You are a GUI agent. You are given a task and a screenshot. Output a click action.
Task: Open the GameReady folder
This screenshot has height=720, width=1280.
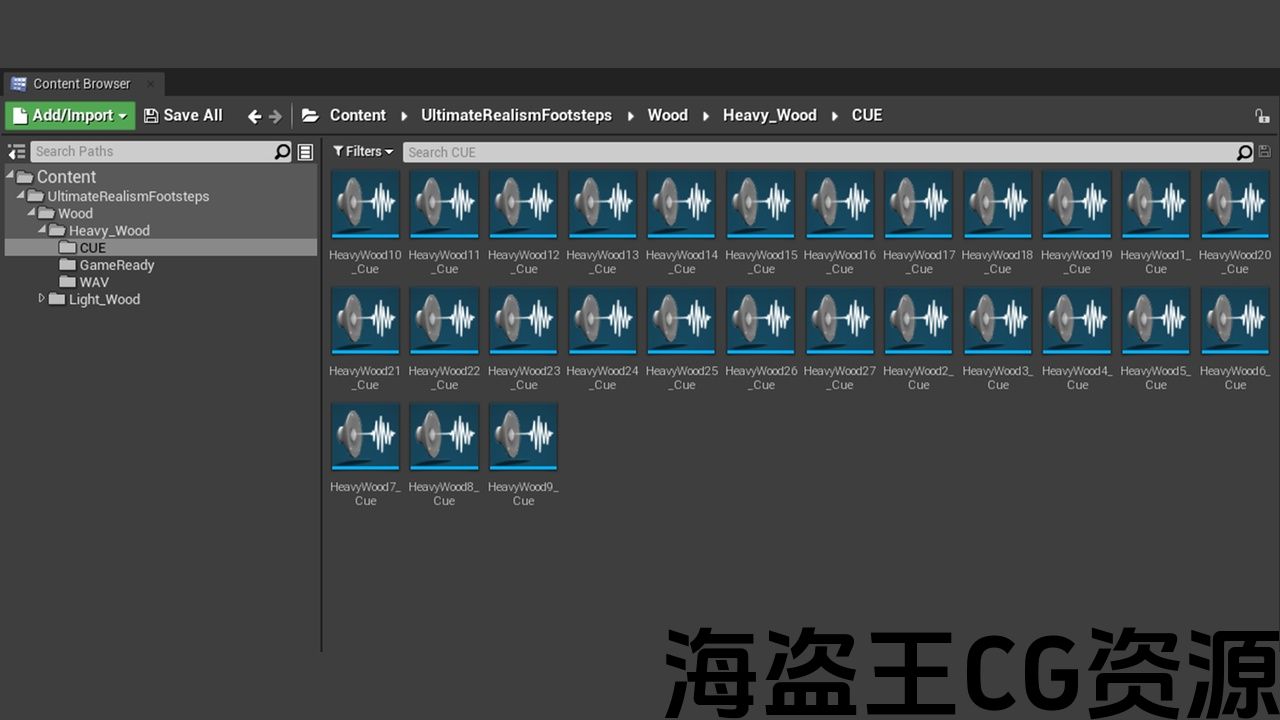(116, 265)
